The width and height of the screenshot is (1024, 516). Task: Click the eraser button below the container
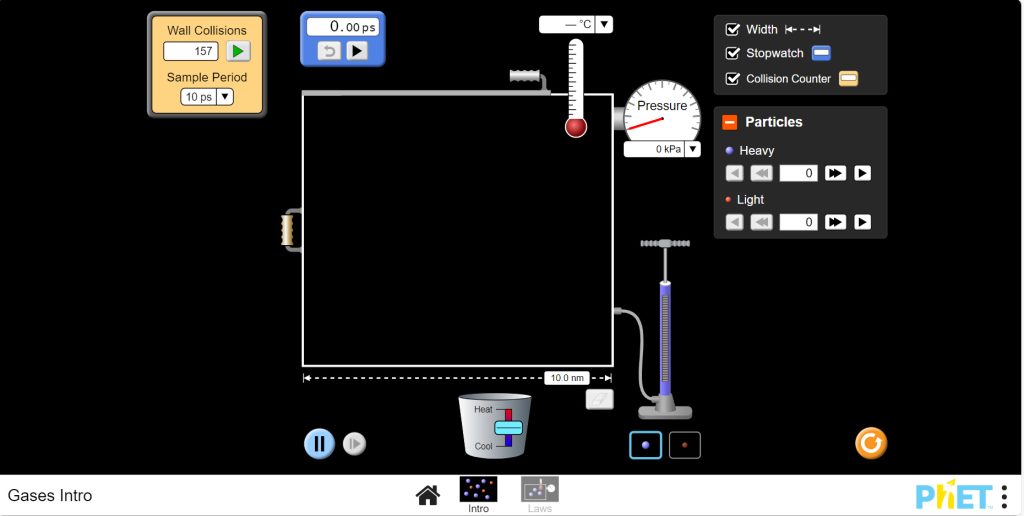[599, 399]
